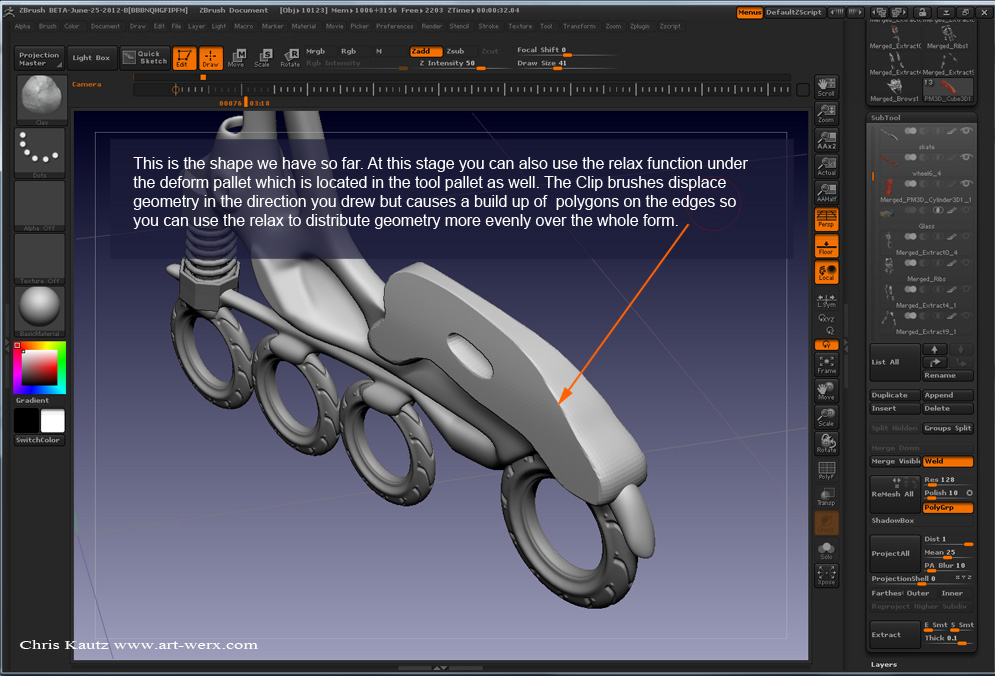Open the Preferences menu
995x676 pixels.
(394, 26)
